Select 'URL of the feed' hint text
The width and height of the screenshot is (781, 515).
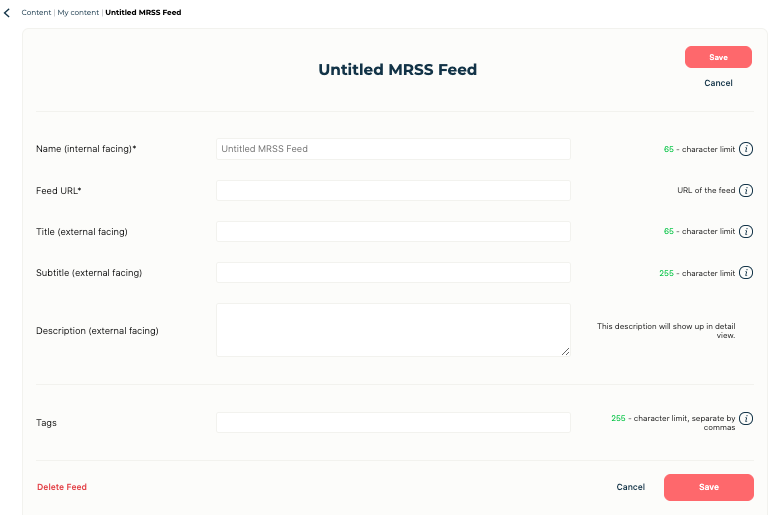pyautogui.click(x=706, y=190)
